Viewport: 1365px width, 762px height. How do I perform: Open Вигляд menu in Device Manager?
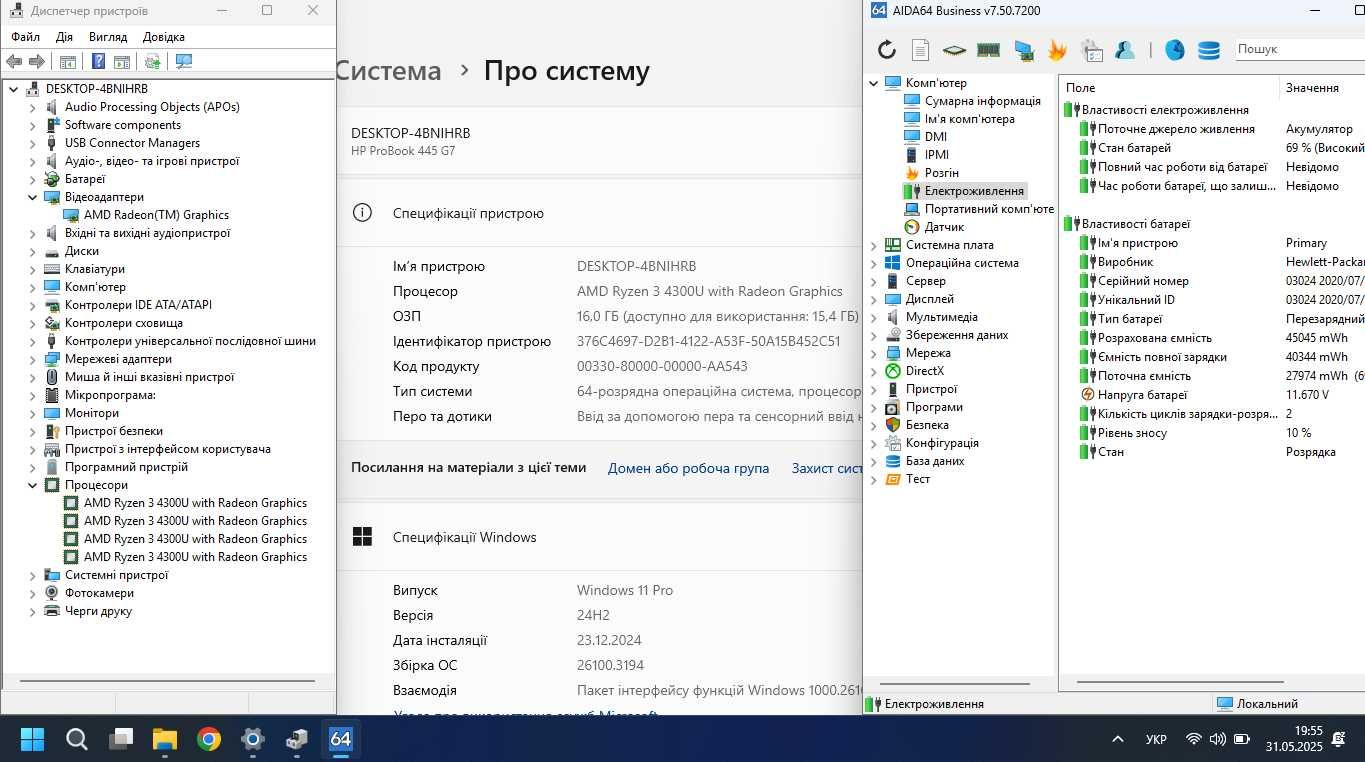point(108,37)
